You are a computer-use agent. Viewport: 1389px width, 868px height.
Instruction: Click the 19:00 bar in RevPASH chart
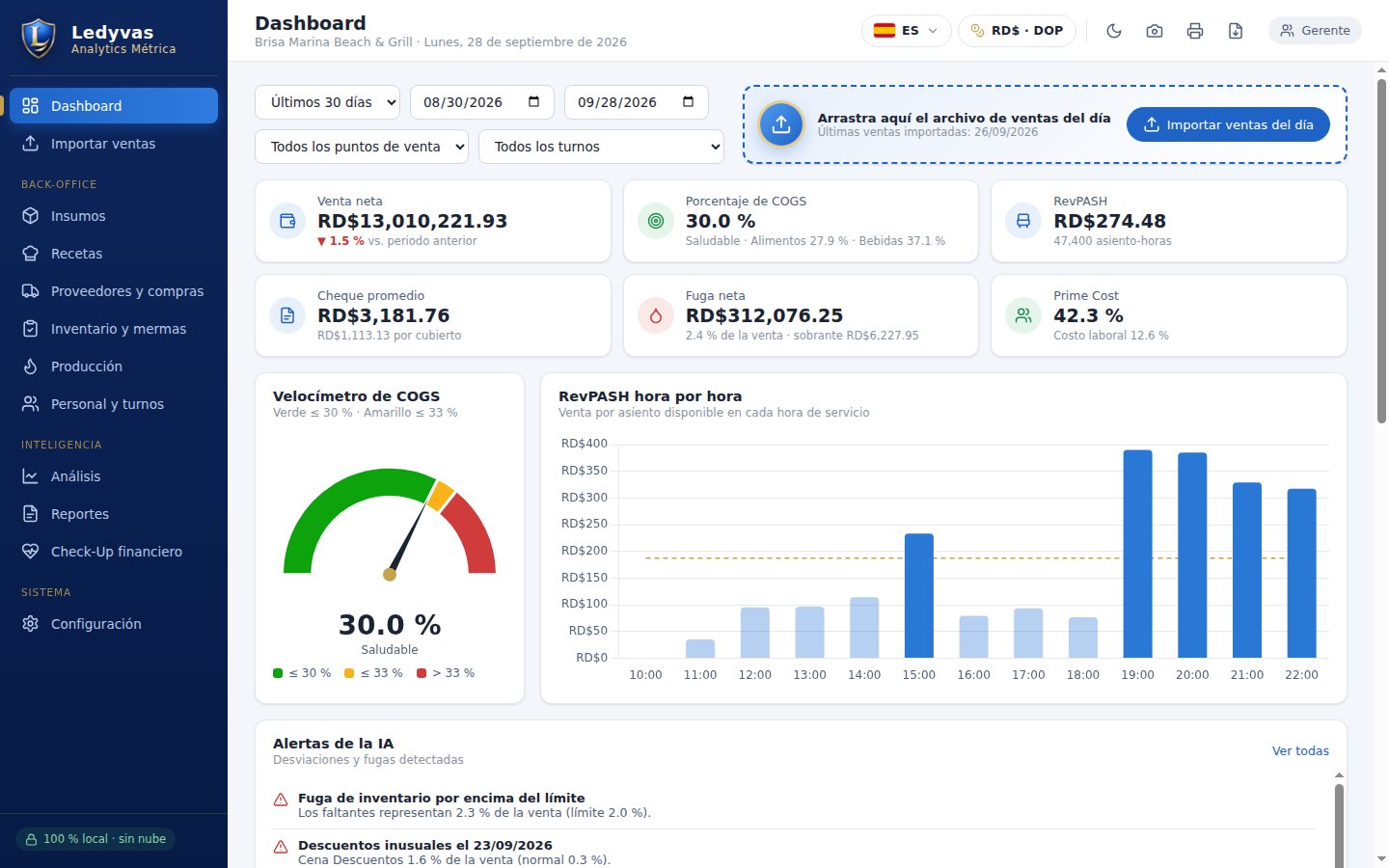(1138, 554)
